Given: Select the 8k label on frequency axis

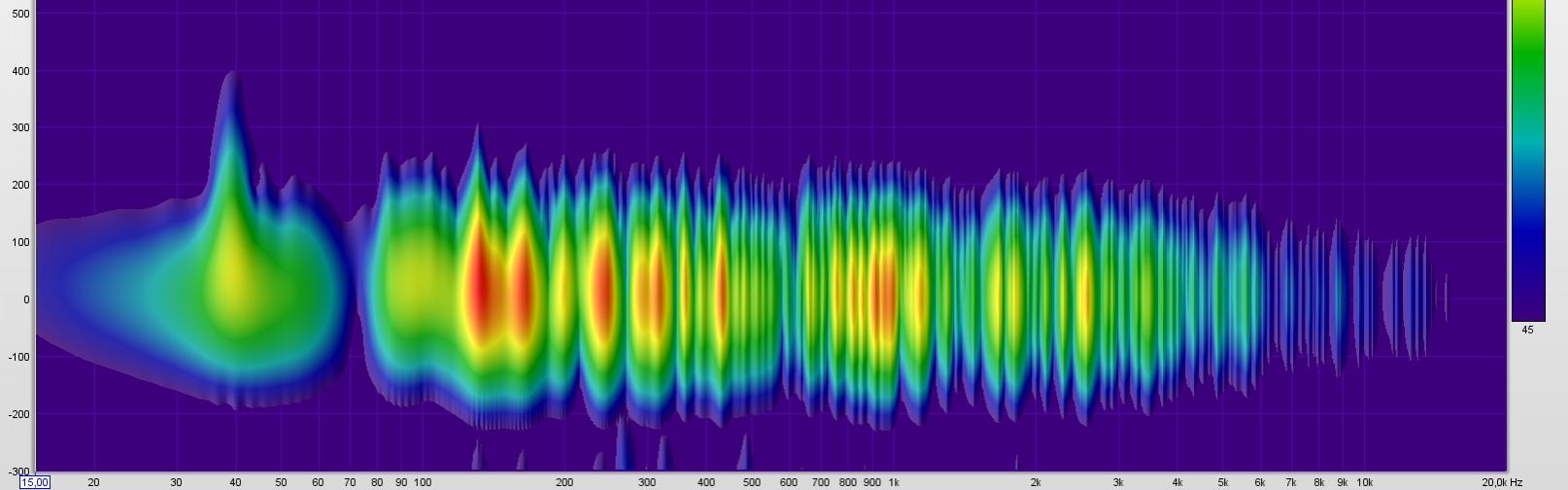Looking at the screenshot, I should point(1319,482).
